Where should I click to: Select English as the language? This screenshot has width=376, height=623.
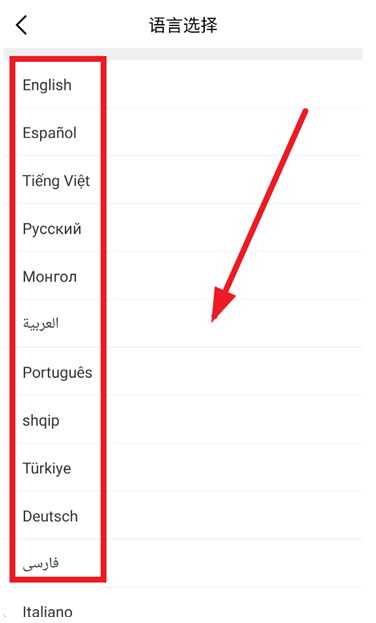pos(183,84)
